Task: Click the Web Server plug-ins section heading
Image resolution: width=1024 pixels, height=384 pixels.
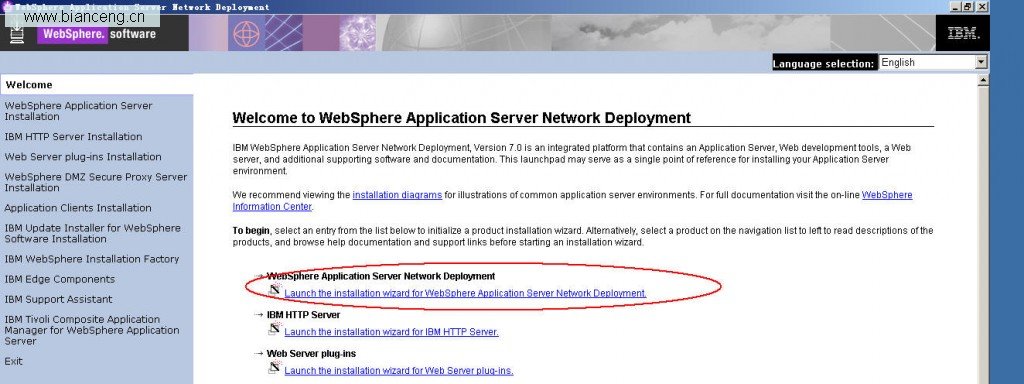Action: [311, 353]
